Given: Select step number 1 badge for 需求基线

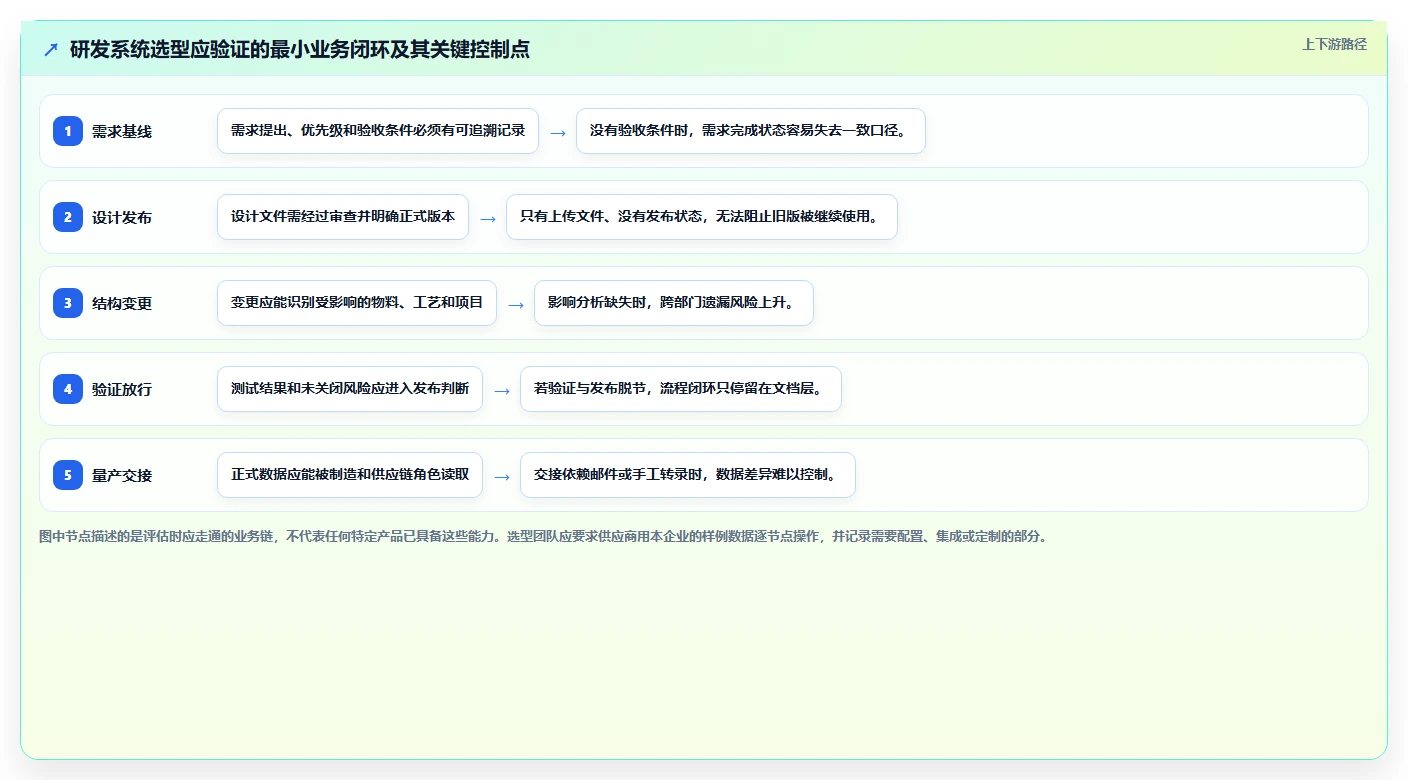Looking at the screenshot, I should pos(68,131).
